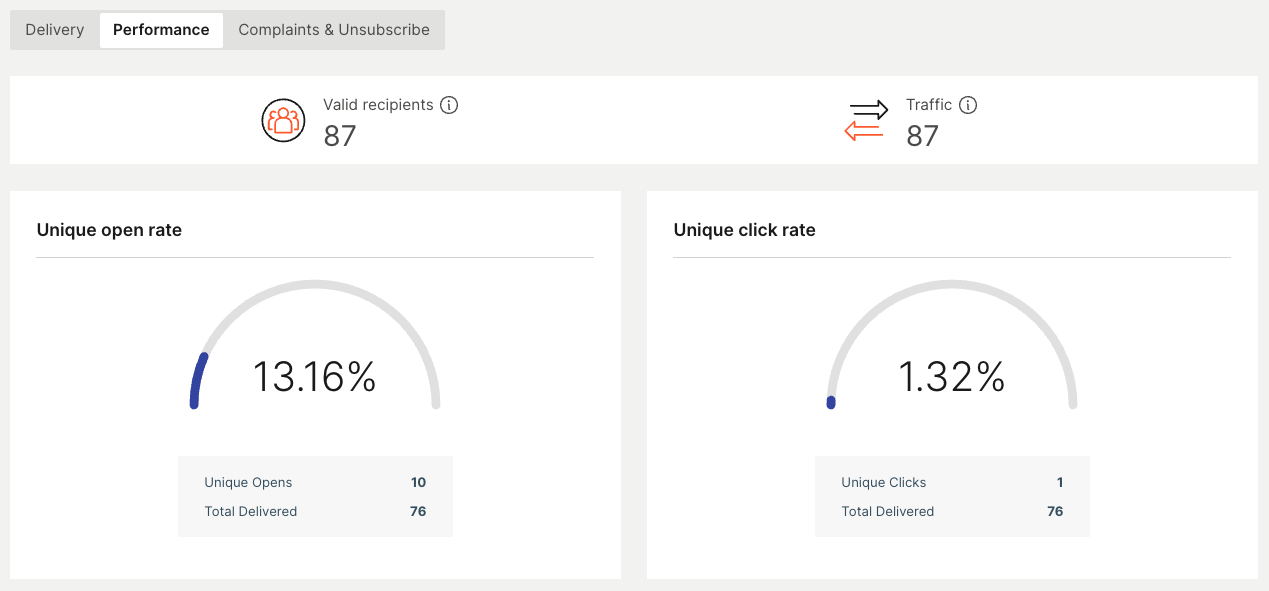Viewport: 1269px width, 591px height.
Task: Click the Valid recipients count of 87
Action: [340, 136]
